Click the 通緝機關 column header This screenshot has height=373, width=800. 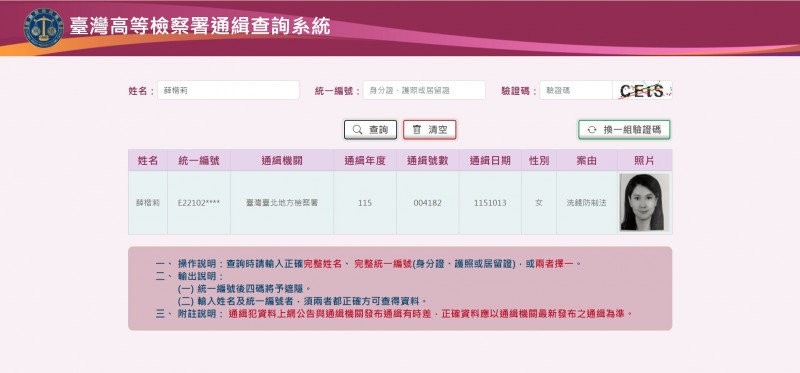point(282,160)
